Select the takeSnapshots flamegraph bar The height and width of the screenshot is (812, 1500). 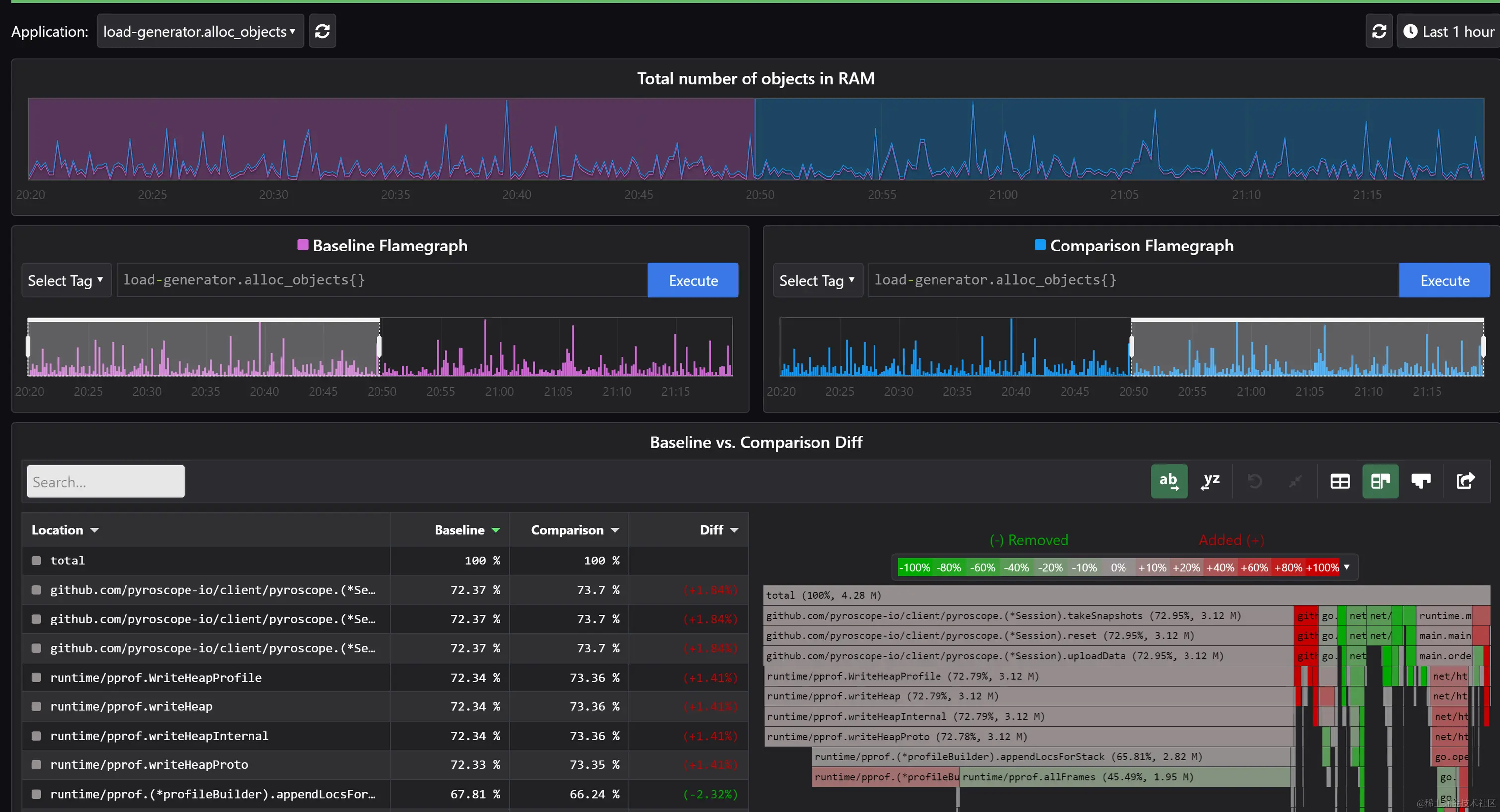click(x=1028, y=616)
